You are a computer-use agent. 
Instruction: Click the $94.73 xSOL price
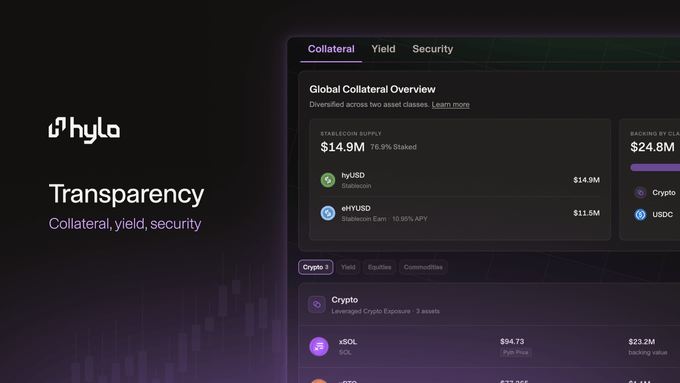512,341
